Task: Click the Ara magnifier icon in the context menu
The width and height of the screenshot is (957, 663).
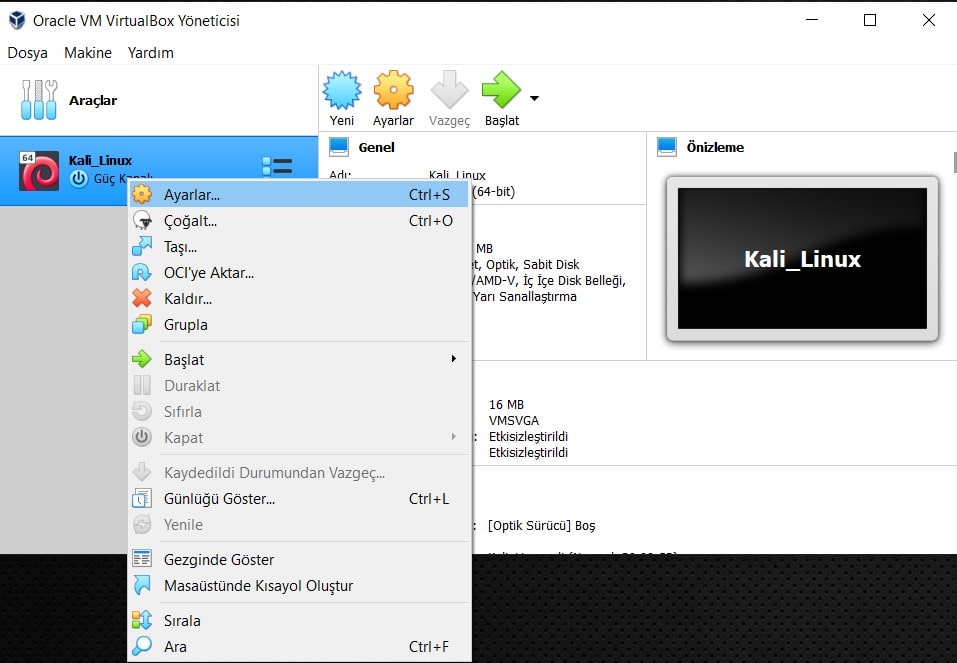Action: pyautogui.click(x=141, y=646)
